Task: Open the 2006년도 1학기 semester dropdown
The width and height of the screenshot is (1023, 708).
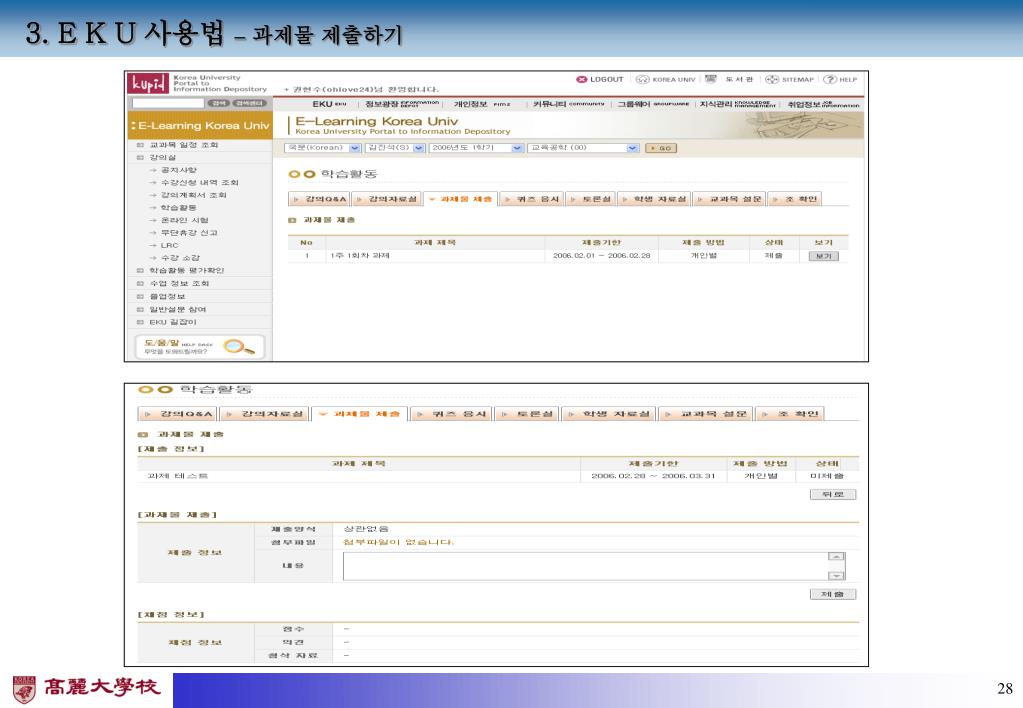Action: click(476, 148)
